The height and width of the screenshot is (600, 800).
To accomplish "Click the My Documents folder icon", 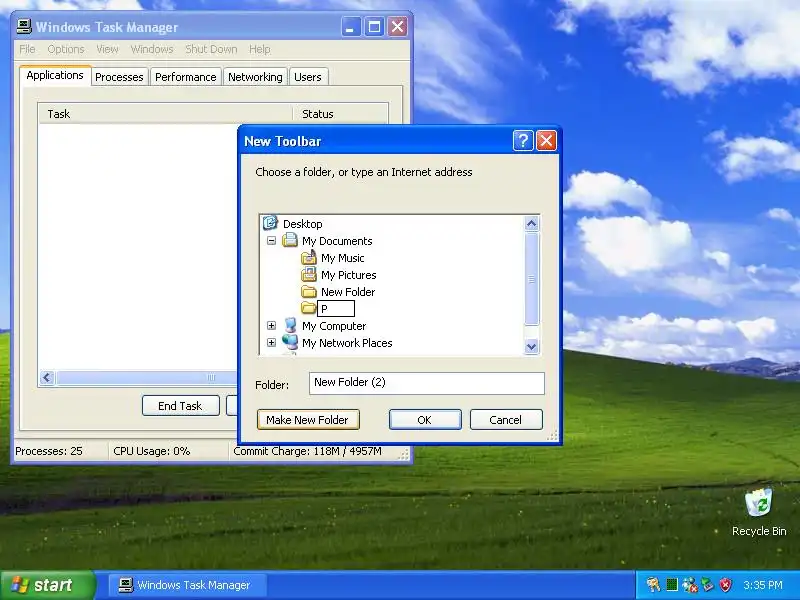I will 290,240.
